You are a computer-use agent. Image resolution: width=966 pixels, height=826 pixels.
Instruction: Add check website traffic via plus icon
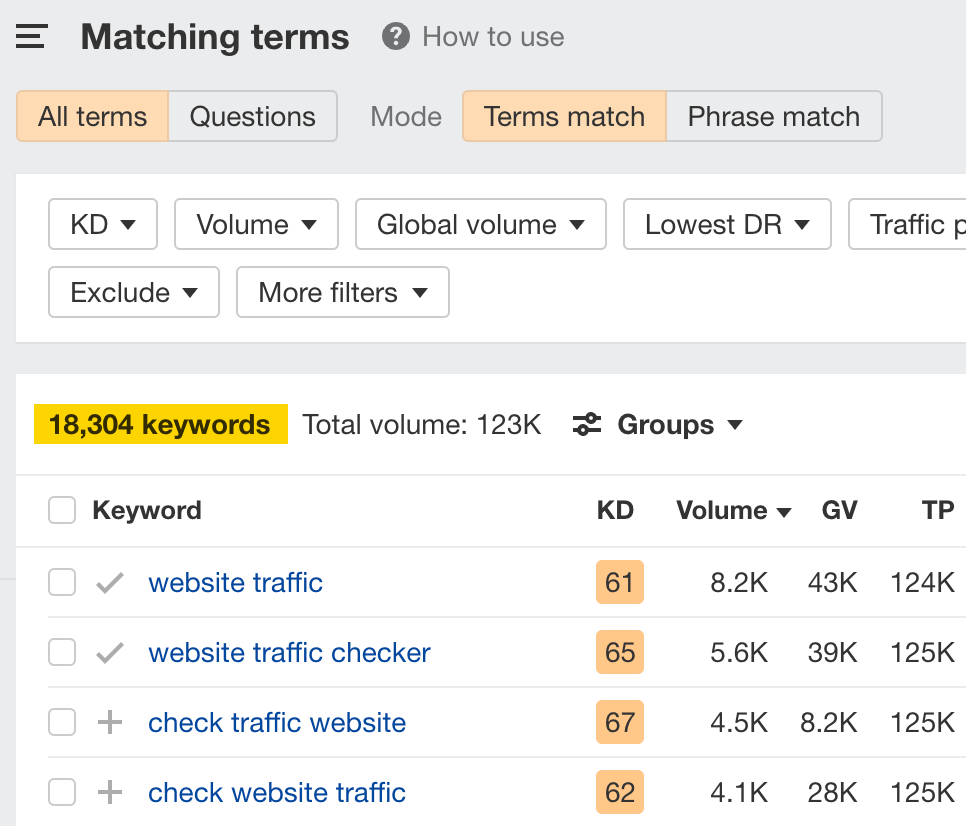click(109, 792)
